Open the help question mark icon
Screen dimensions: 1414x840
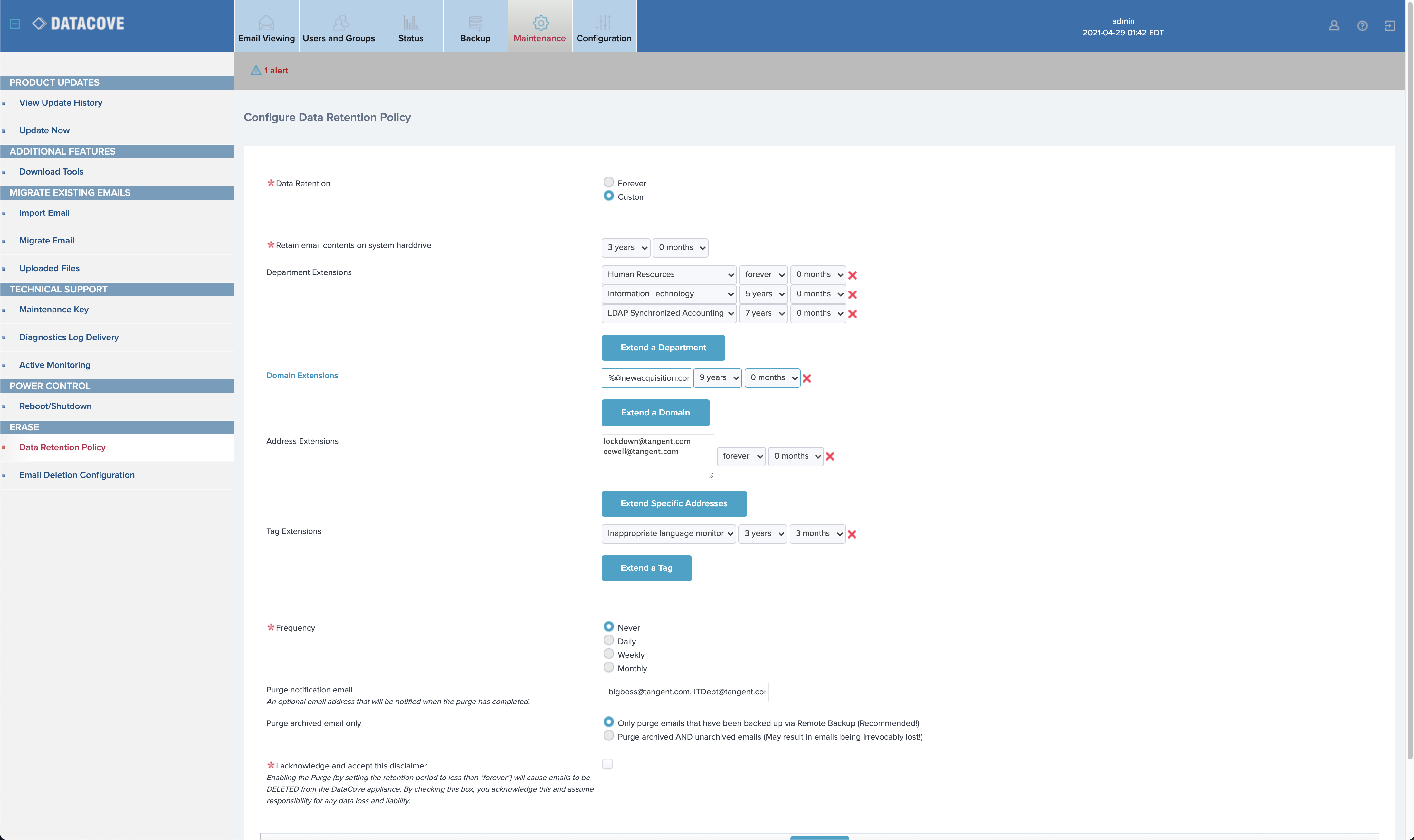click(x=1362, y=25)
